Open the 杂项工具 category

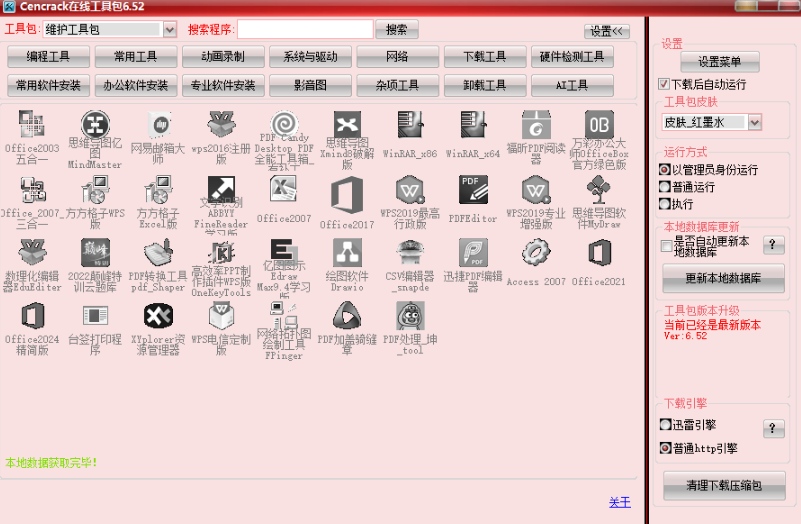coord(398,85)
